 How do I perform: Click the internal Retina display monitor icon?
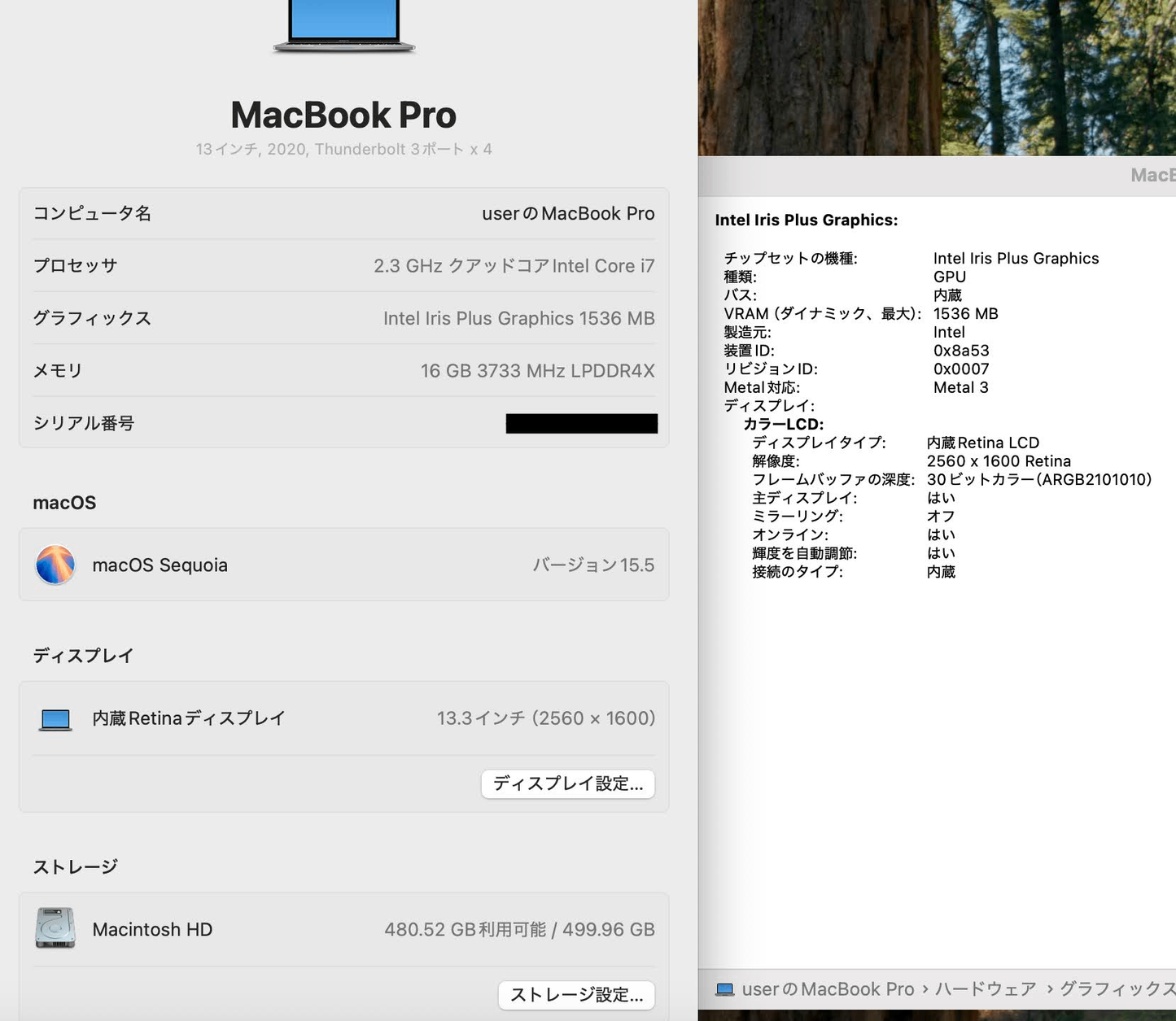[x=54, y=718]
